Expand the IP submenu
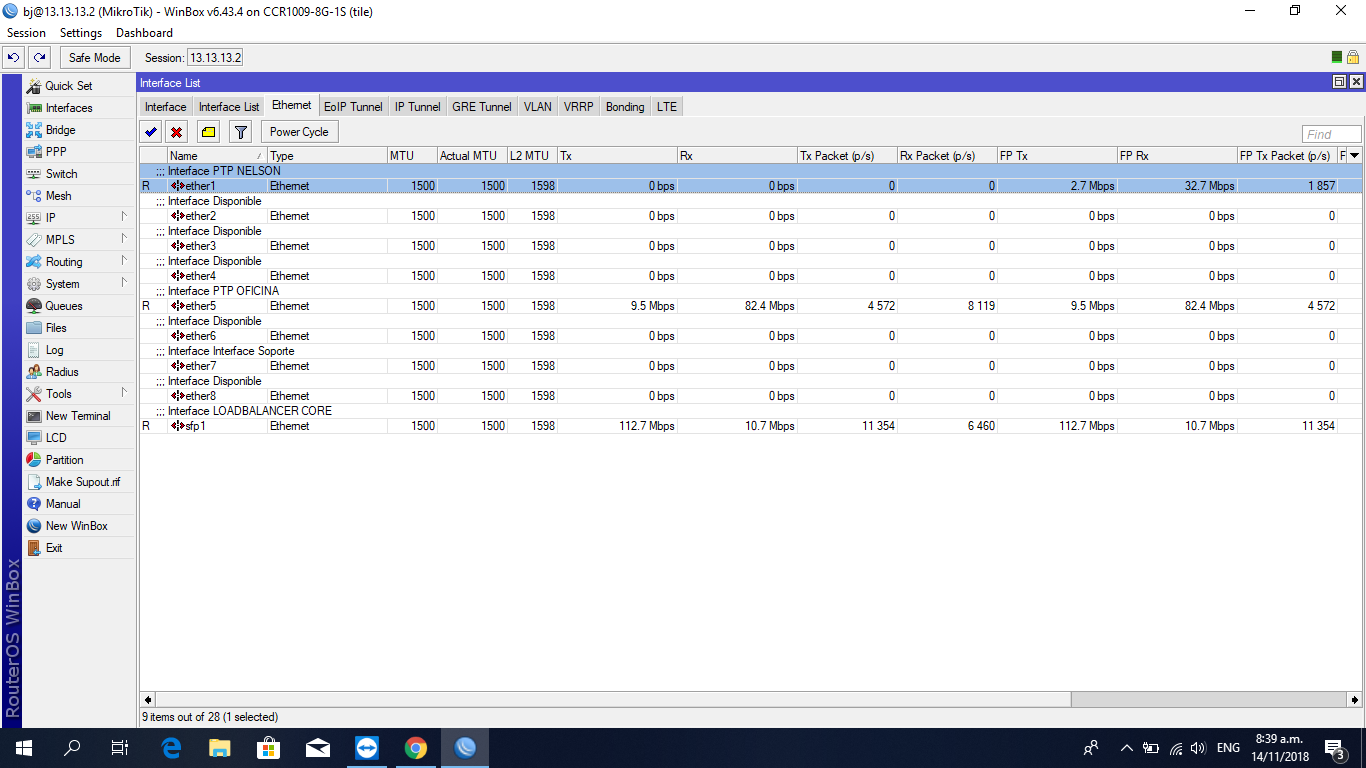Image resolution: width=1366 pixels, height=768 pixels. pos(79,218)
